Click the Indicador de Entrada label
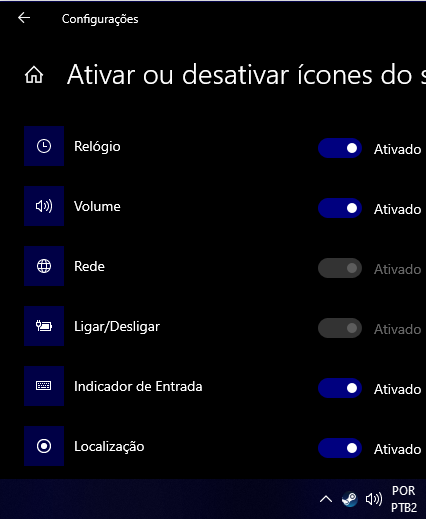The height and width of the screenshot is (519, 426). (138, 386)
